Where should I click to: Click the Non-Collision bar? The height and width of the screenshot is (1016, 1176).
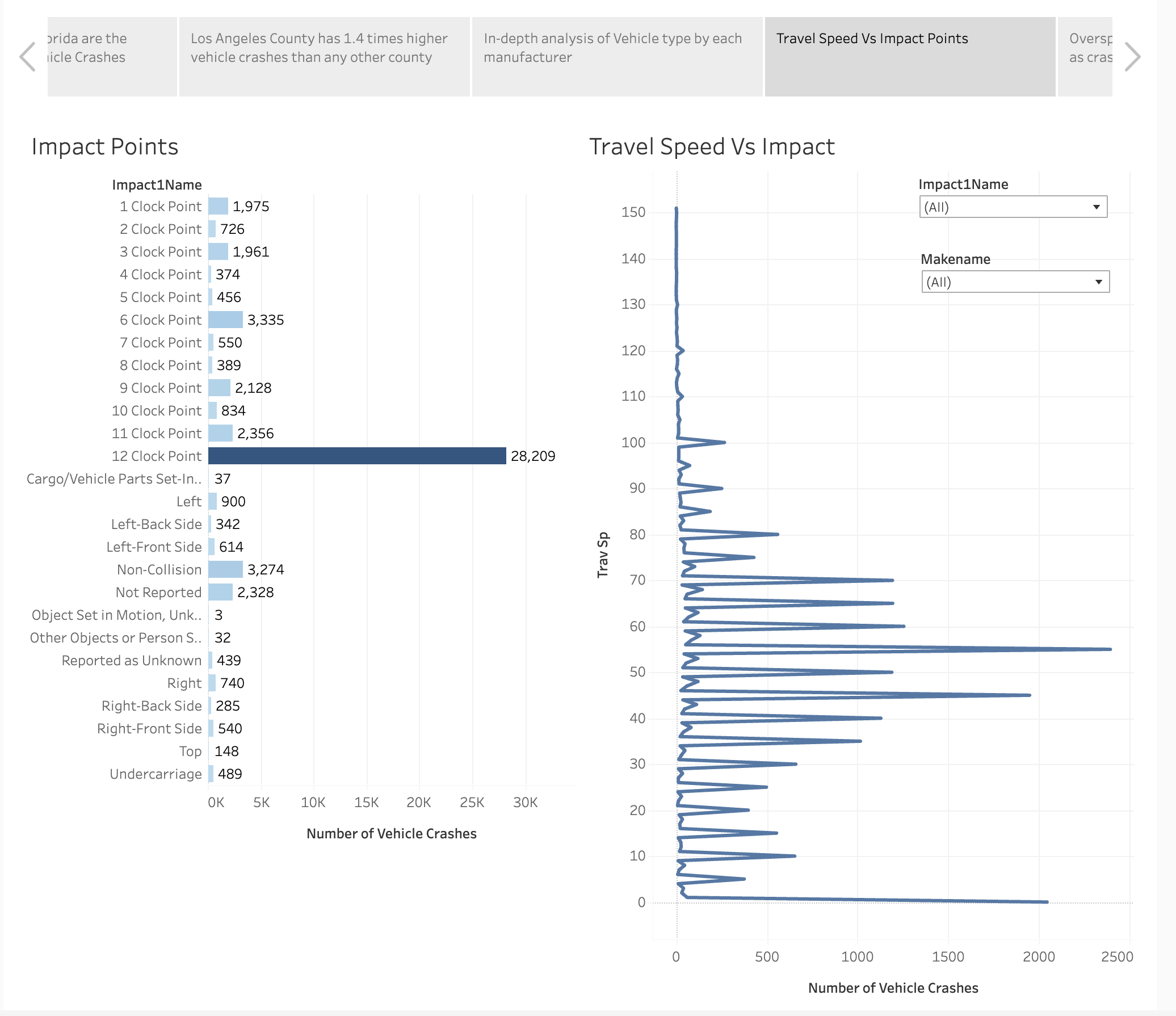225,569
